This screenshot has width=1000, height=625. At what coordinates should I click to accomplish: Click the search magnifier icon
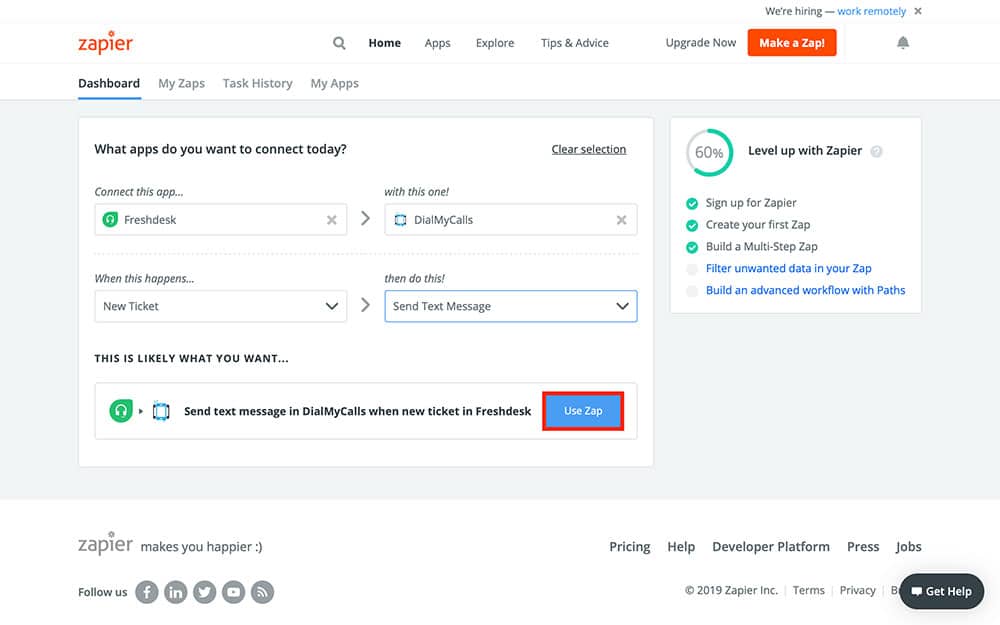pos(339,43)
